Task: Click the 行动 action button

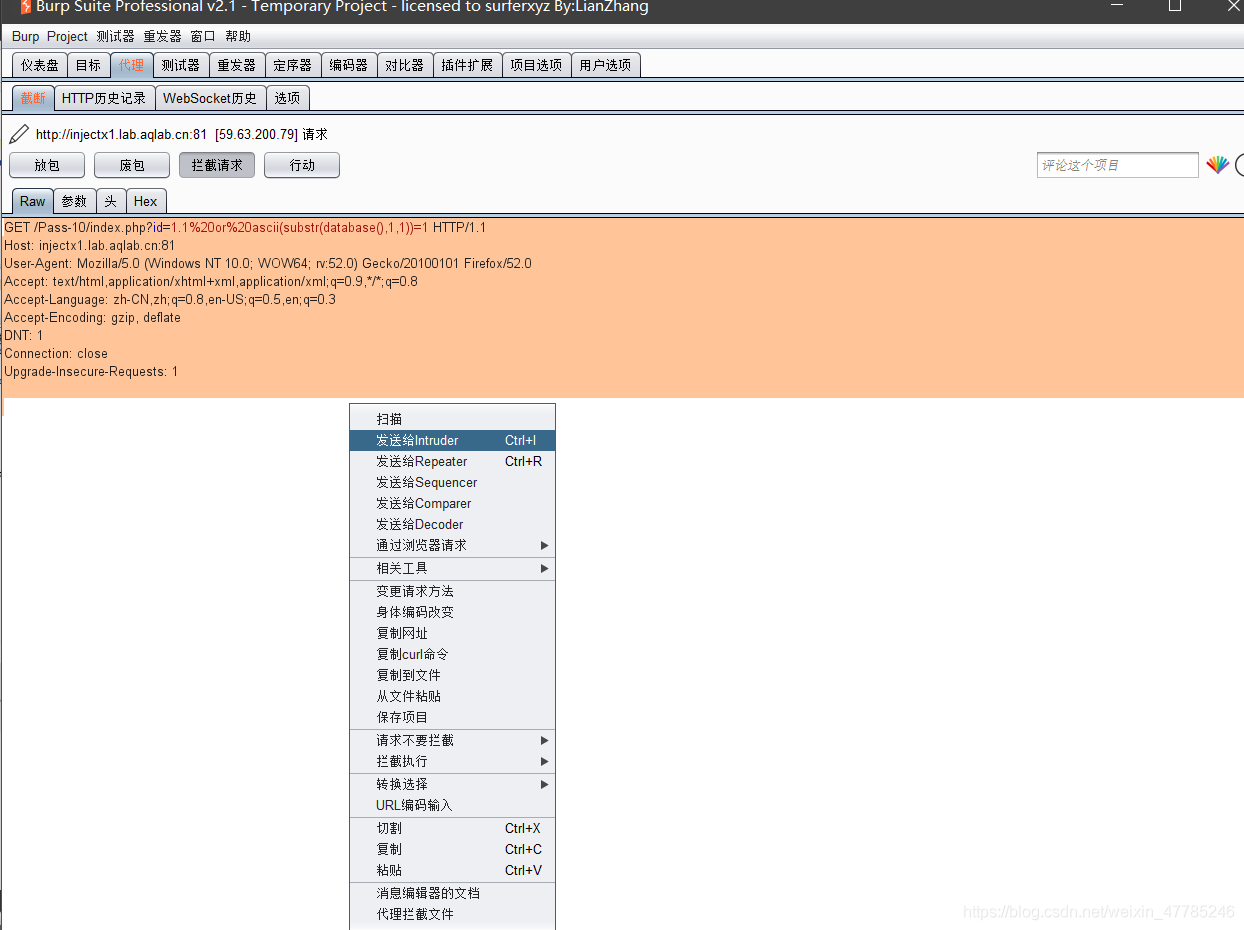Action: pyautogui.click(x=302, y=165)
